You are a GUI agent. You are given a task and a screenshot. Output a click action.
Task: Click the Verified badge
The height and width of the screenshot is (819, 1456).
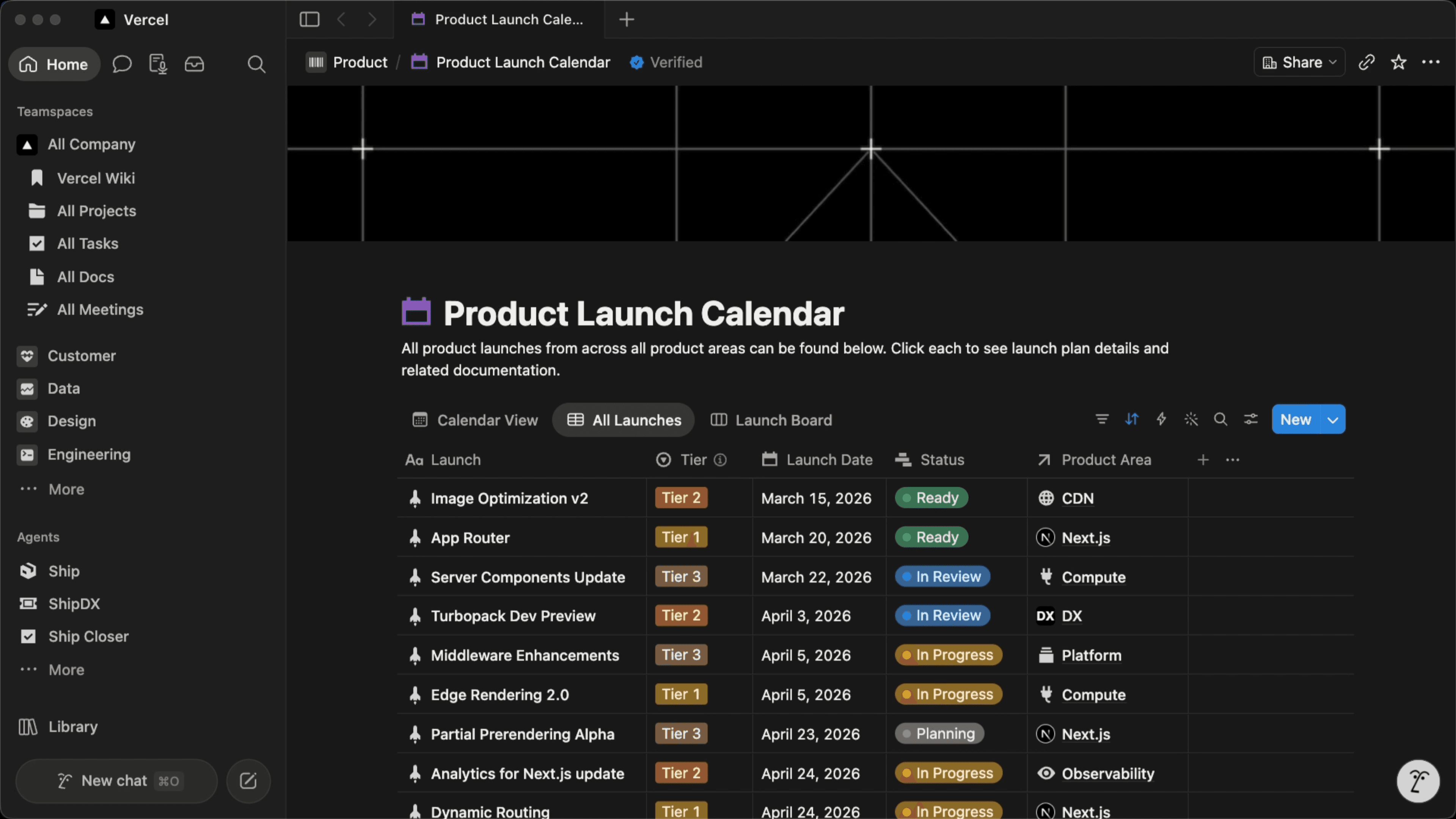point(666,62)
